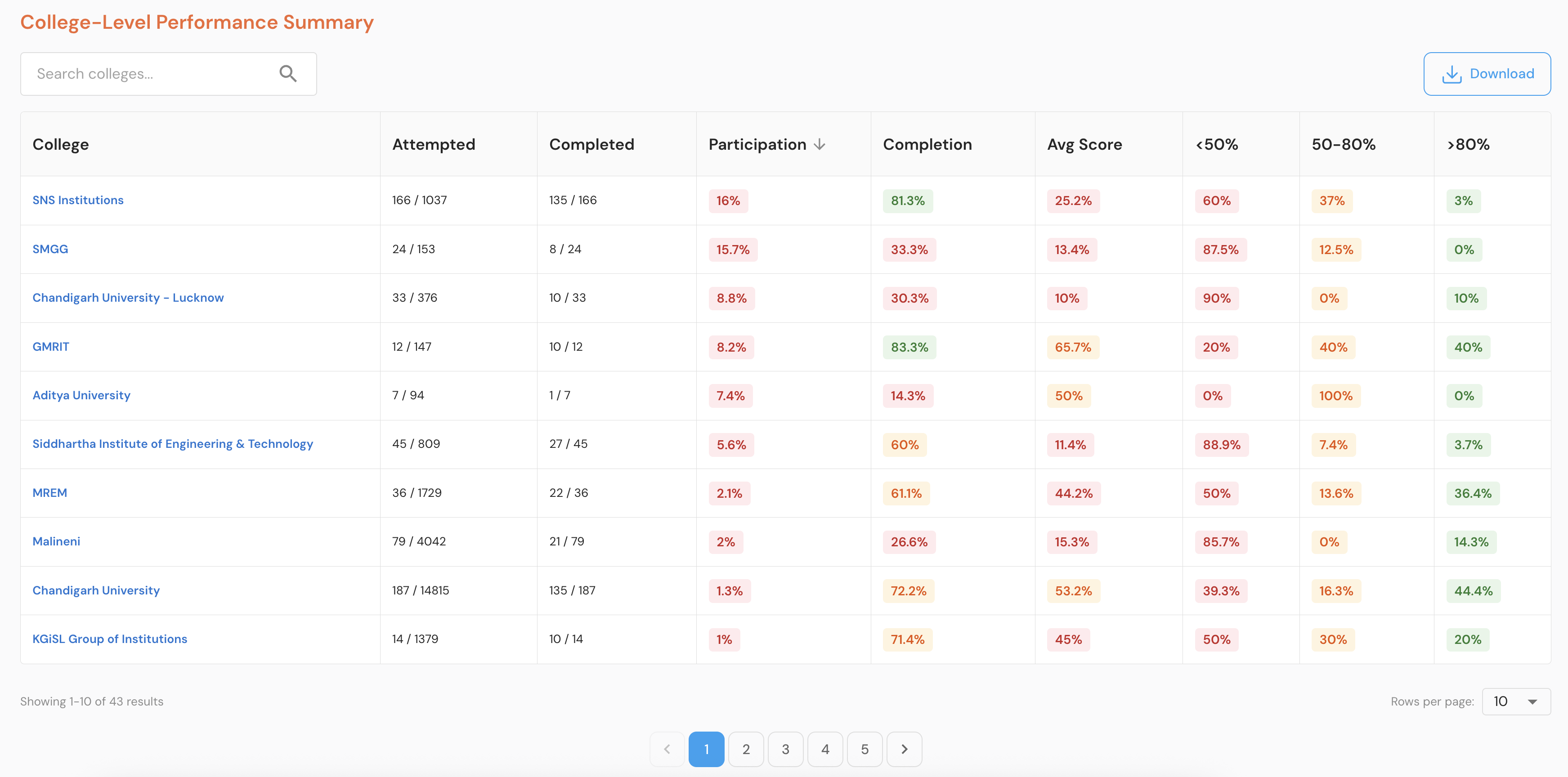1568x777 pixels.
Task: Open the rows per page dropdown
Action: pyautogui.click(x=1516, y=701)
